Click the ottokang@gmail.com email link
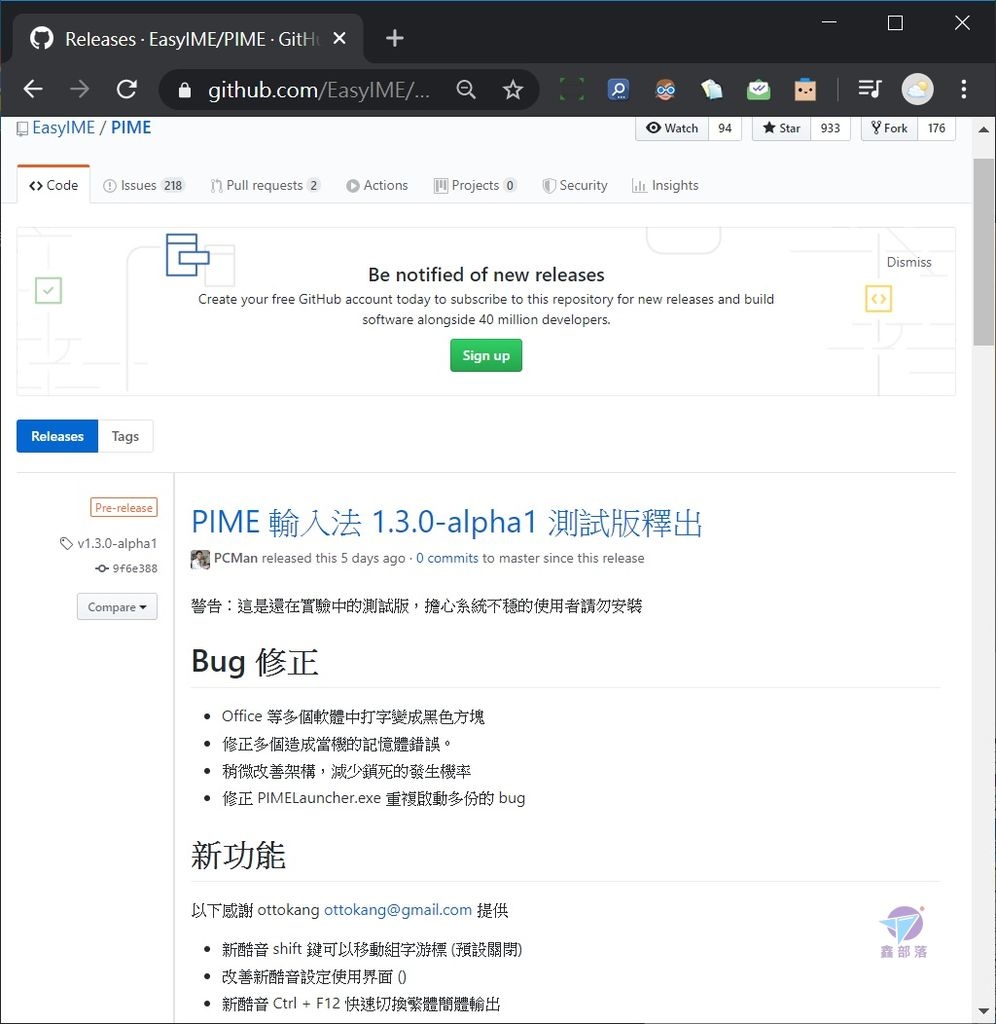 click(398, 910)
